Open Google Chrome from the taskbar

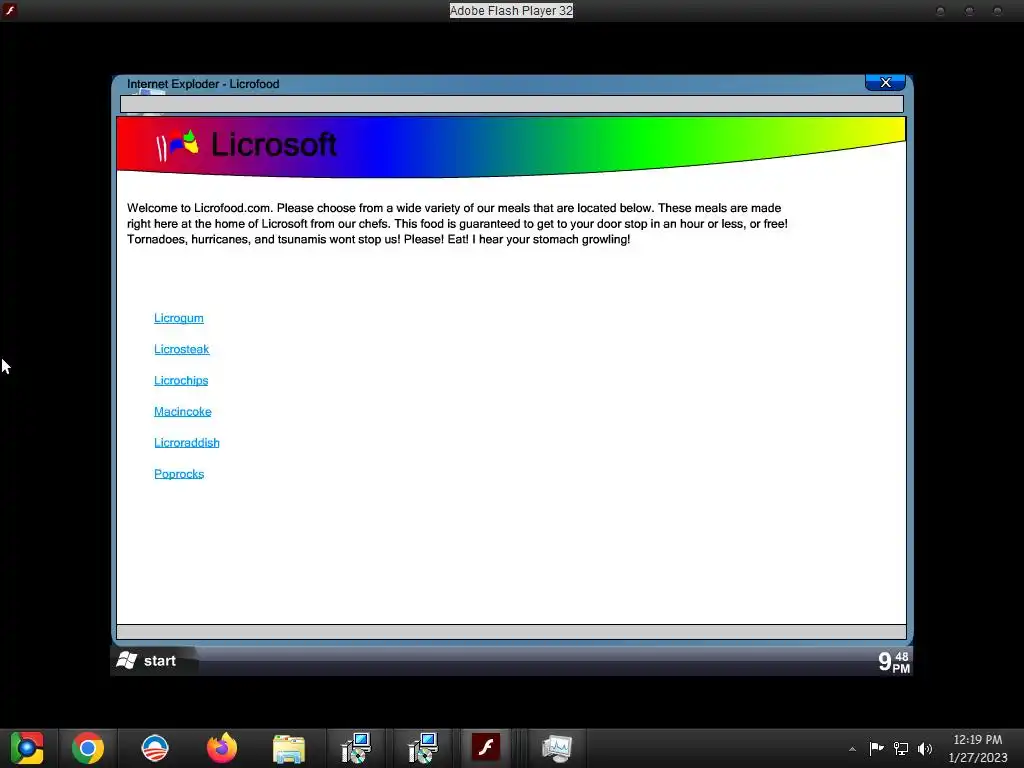(88, 748)
